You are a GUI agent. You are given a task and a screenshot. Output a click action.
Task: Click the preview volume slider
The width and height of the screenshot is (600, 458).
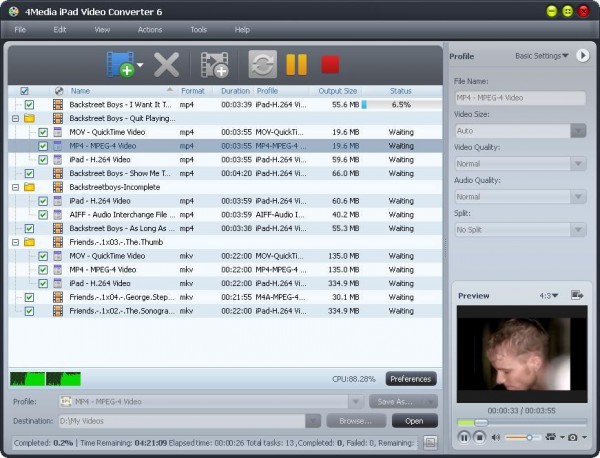[x=522, y=437]
